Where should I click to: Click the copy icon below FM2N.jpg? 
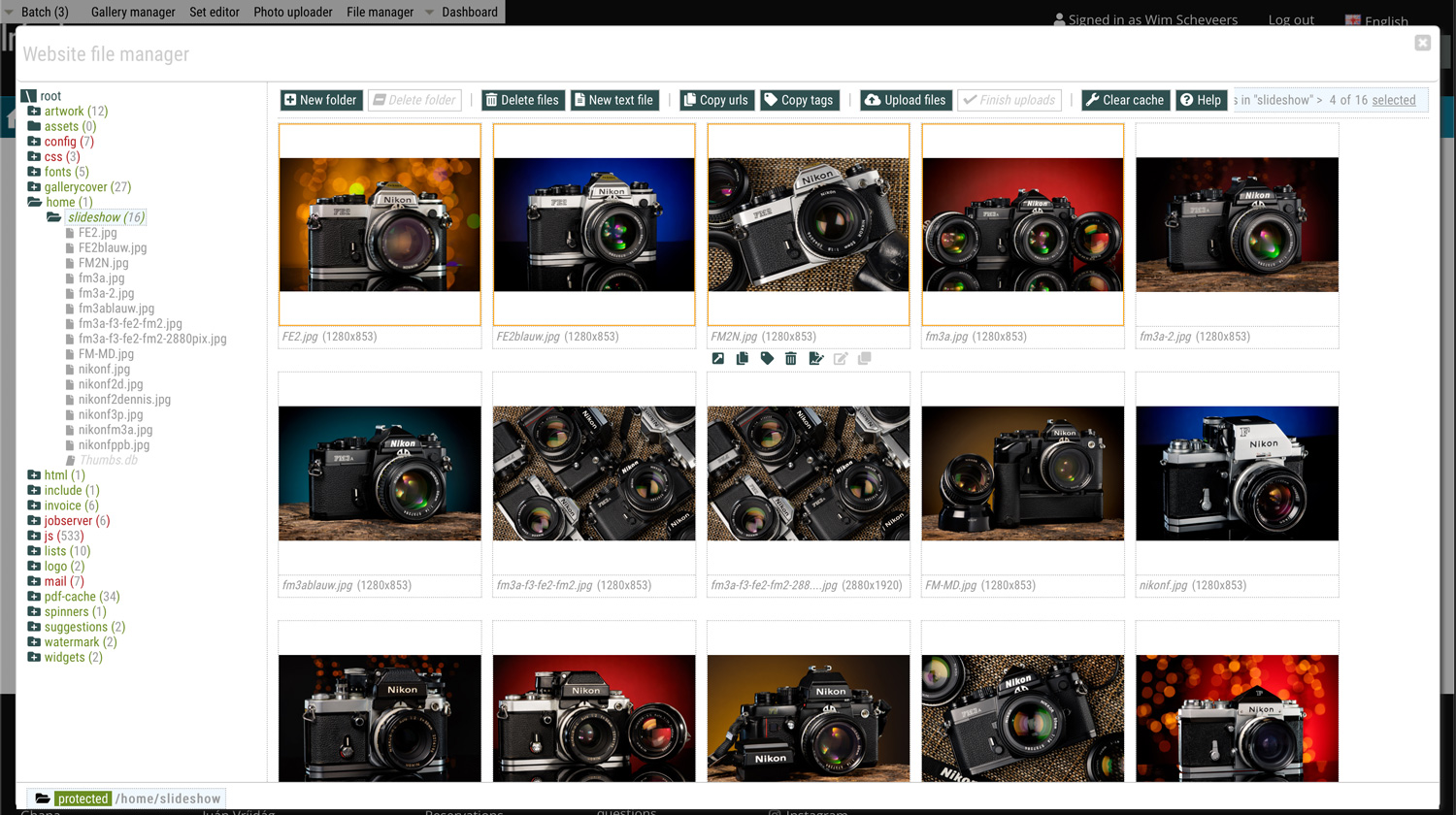[x=742, y=359]
